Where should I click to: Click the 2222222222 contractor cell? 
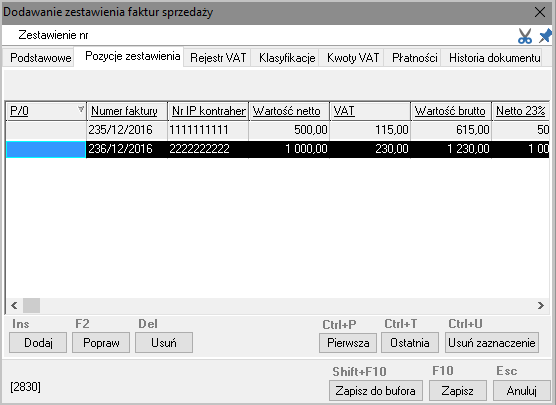pyautogui.click(x=208, y=149)
